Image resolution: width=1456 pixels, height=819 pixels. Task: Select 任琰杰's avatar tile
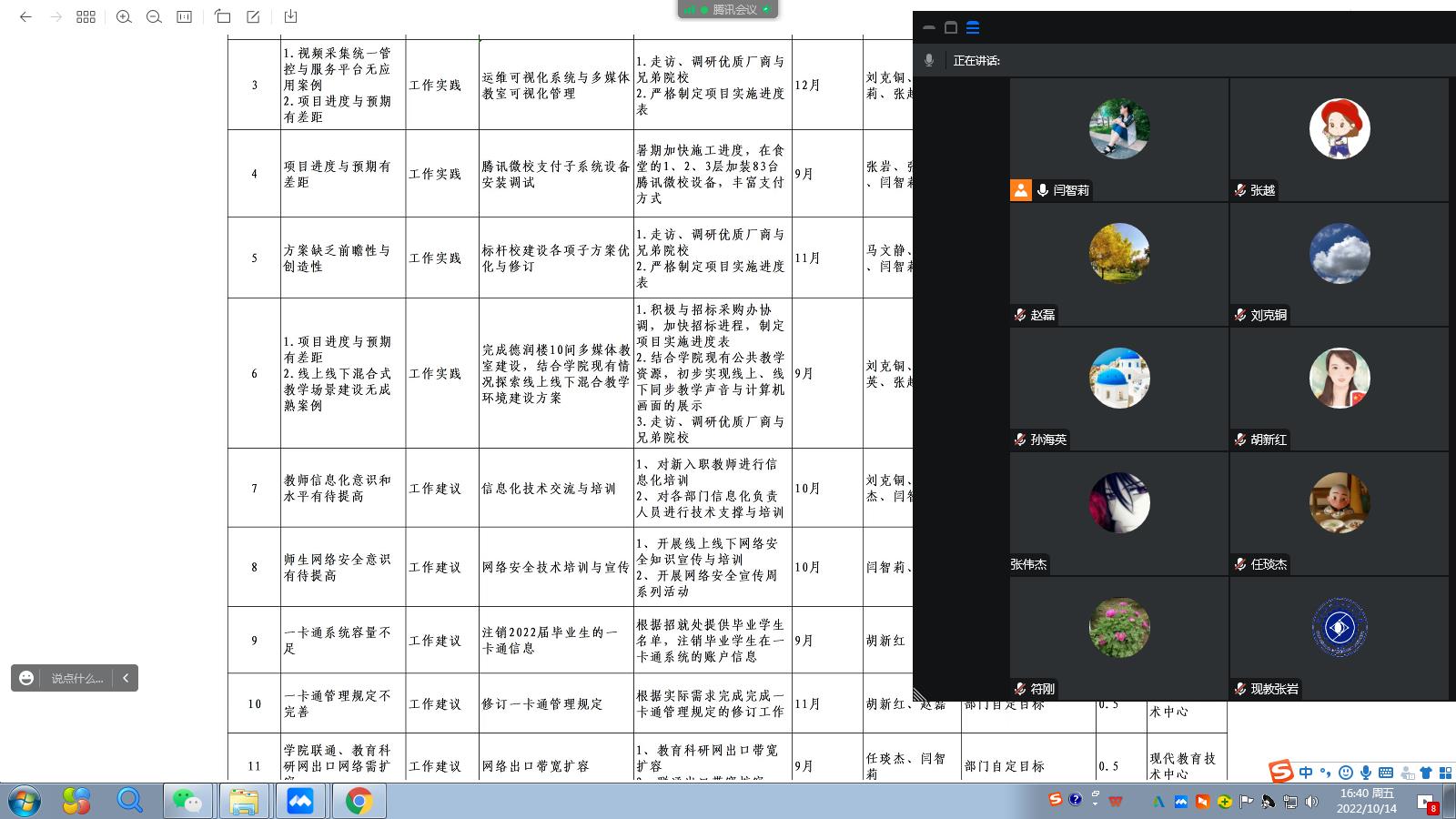1340,502
